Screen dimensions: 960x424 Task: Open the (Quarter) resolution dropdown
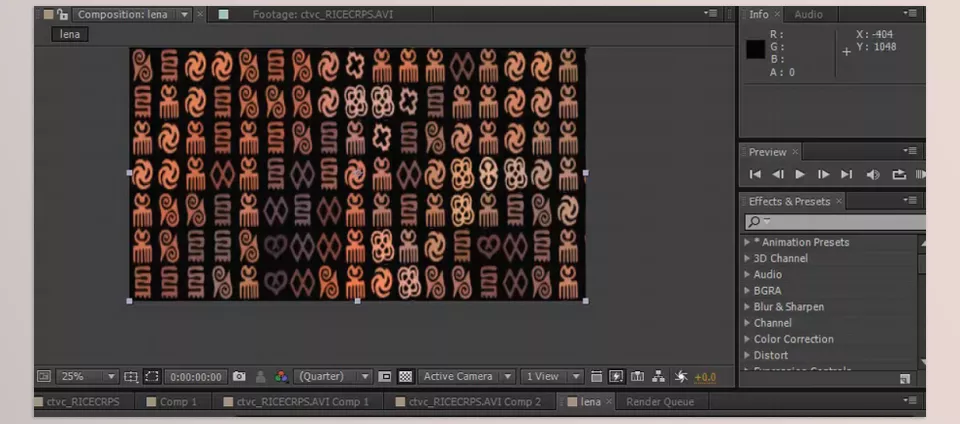(332, 377)
